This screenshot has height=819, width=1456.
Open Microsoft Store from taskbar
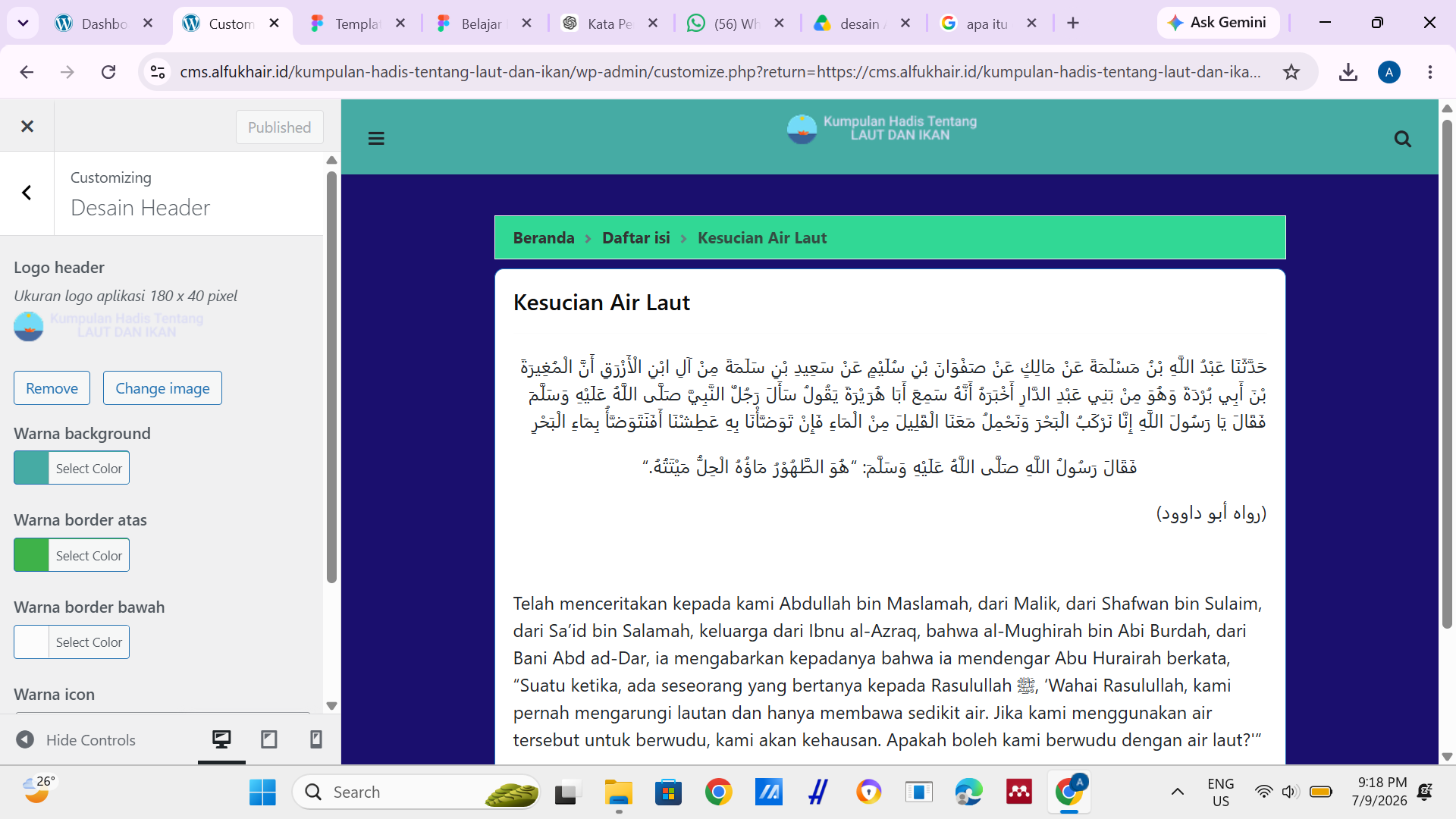tap(668, 792)
